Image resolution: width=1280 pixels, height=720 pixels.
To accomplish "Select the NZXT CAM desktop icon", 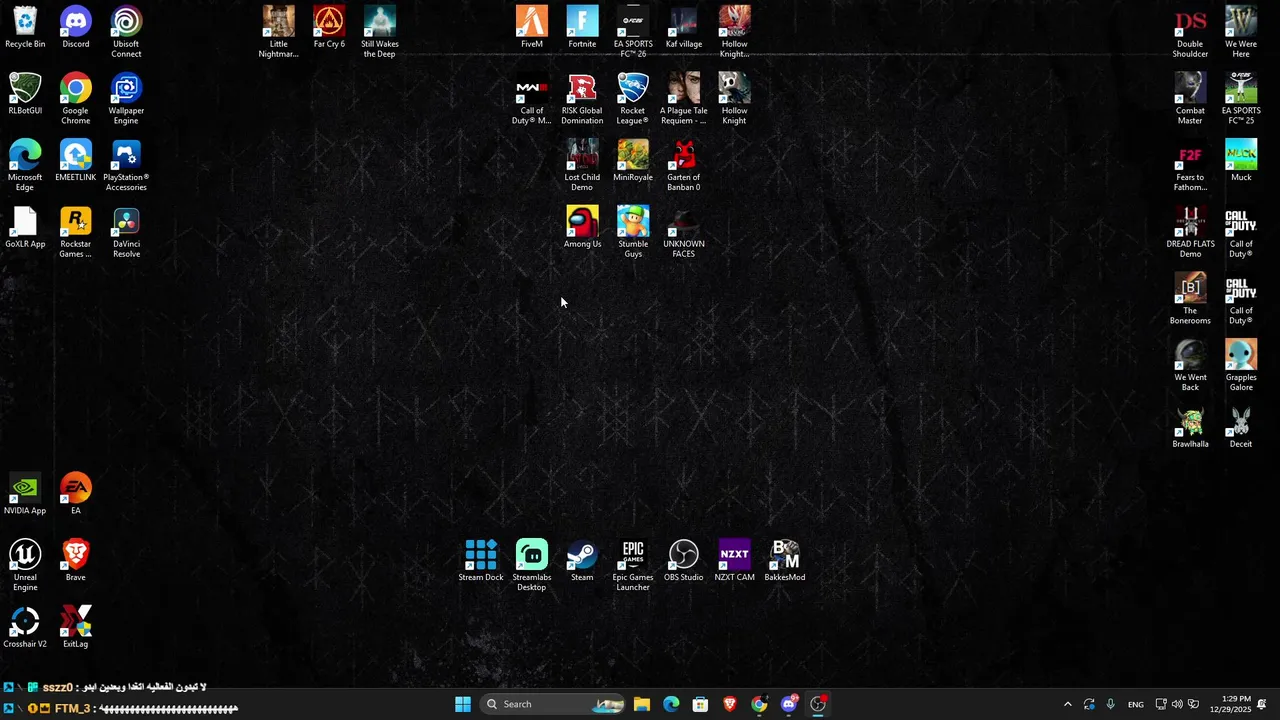I will coord(734,561).
